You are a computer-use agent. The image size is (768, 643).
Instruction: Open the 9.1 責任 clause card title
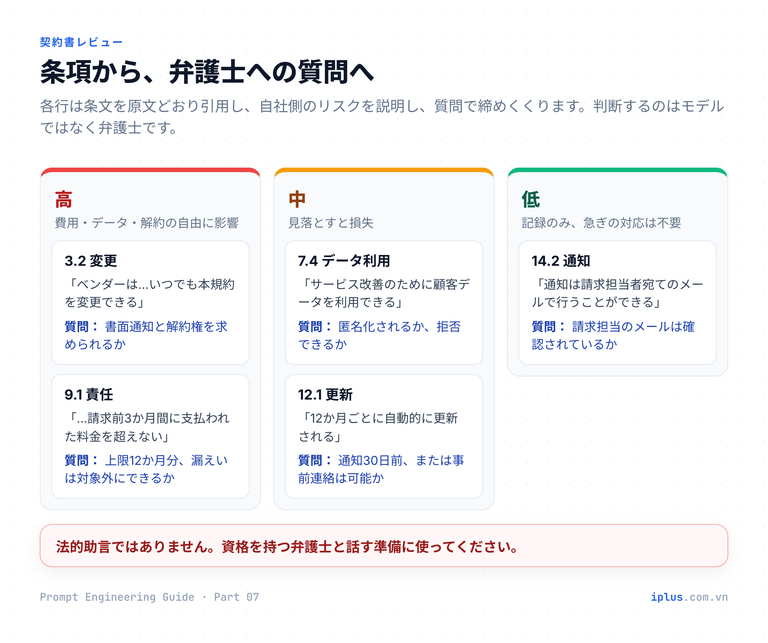(x=89, y=395)
